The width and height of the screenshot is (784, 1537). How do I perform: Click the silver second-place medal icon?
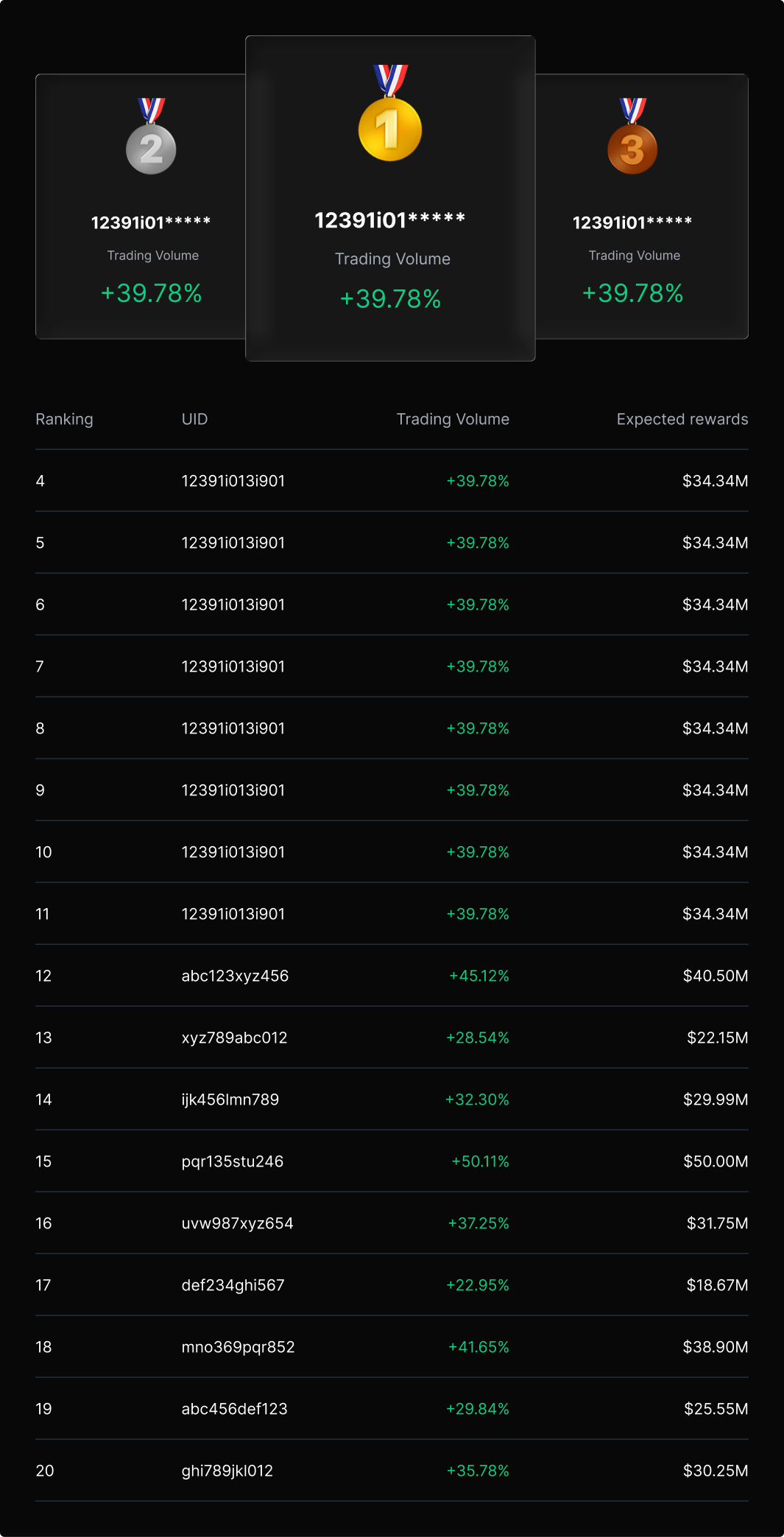151,136
